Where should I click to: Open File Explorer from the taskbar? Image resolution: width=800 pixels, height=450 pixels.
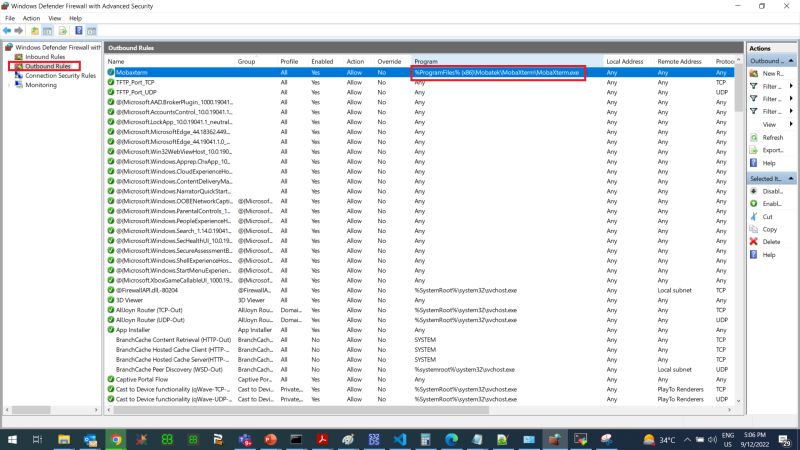click(64, 439)
